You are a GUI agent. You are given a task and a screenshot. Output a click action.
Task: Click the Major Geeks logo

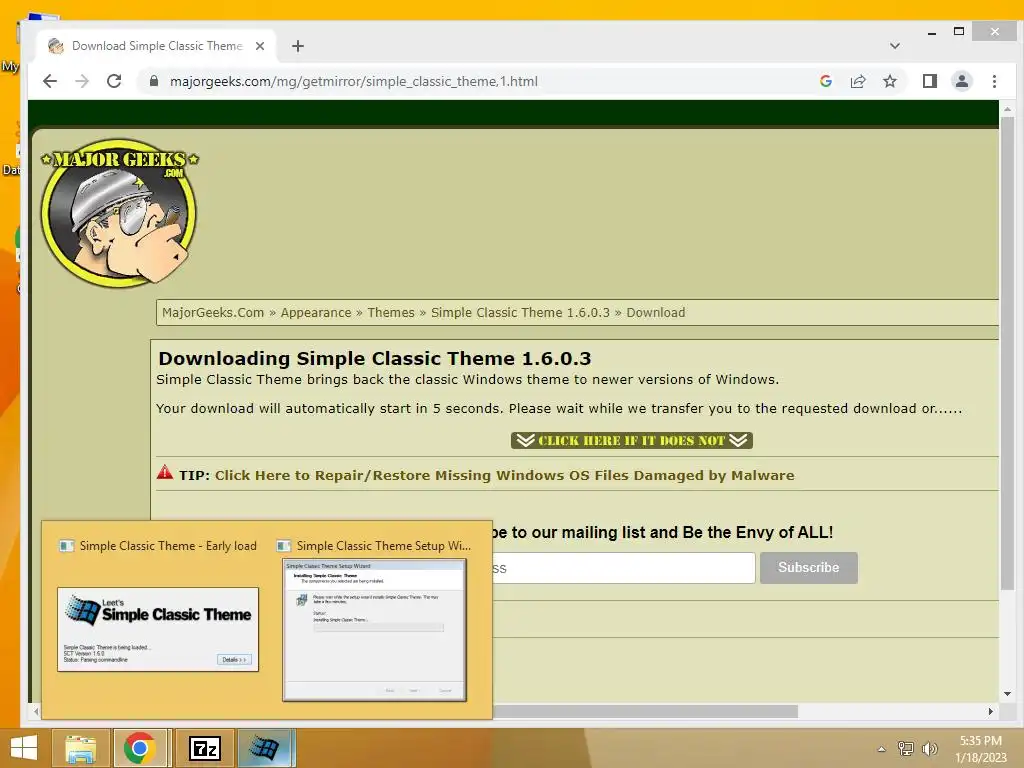[x=119, y=212]
